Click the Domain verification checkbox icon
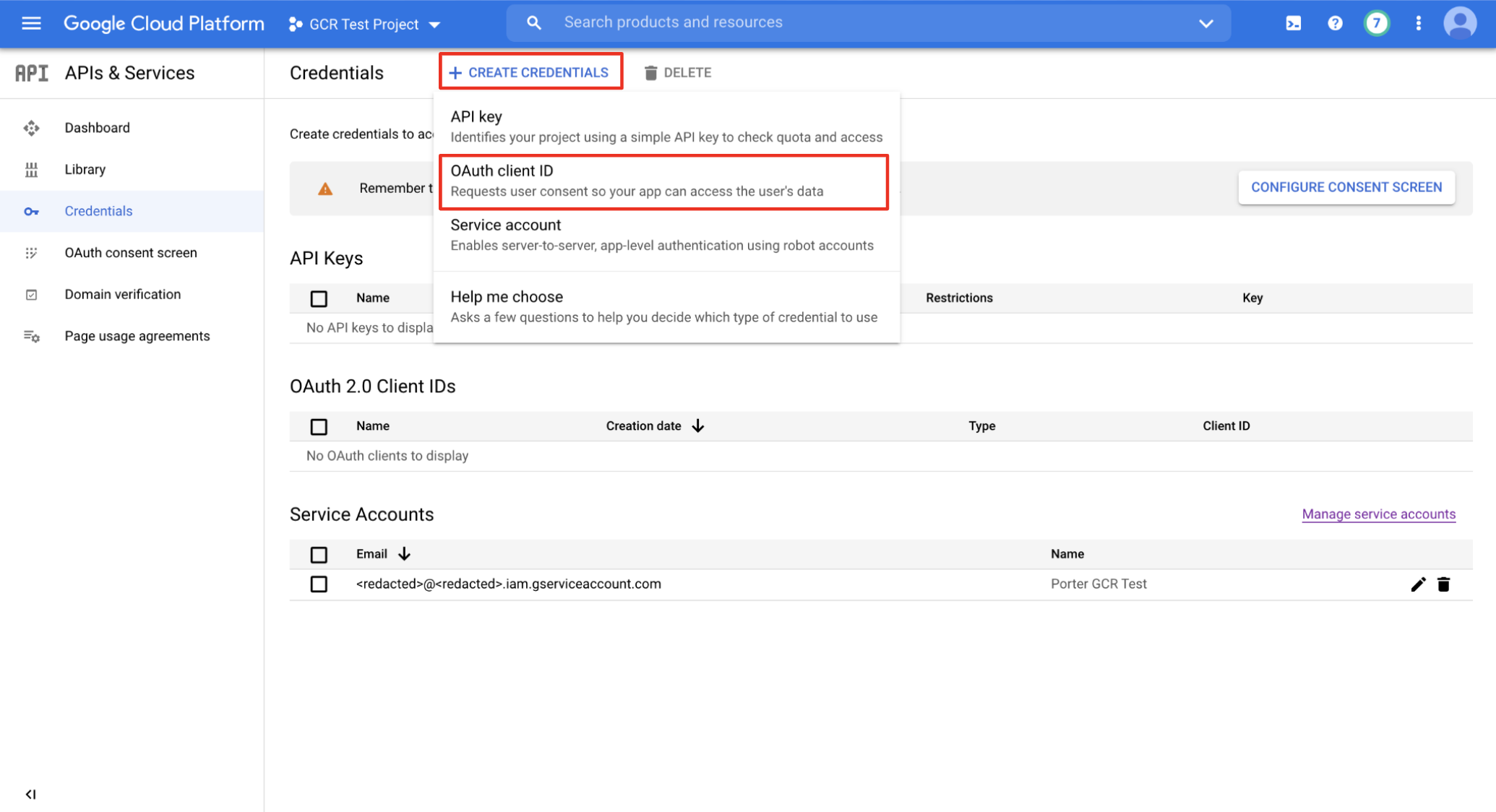 pyautogui.click(x=31, y=295)
